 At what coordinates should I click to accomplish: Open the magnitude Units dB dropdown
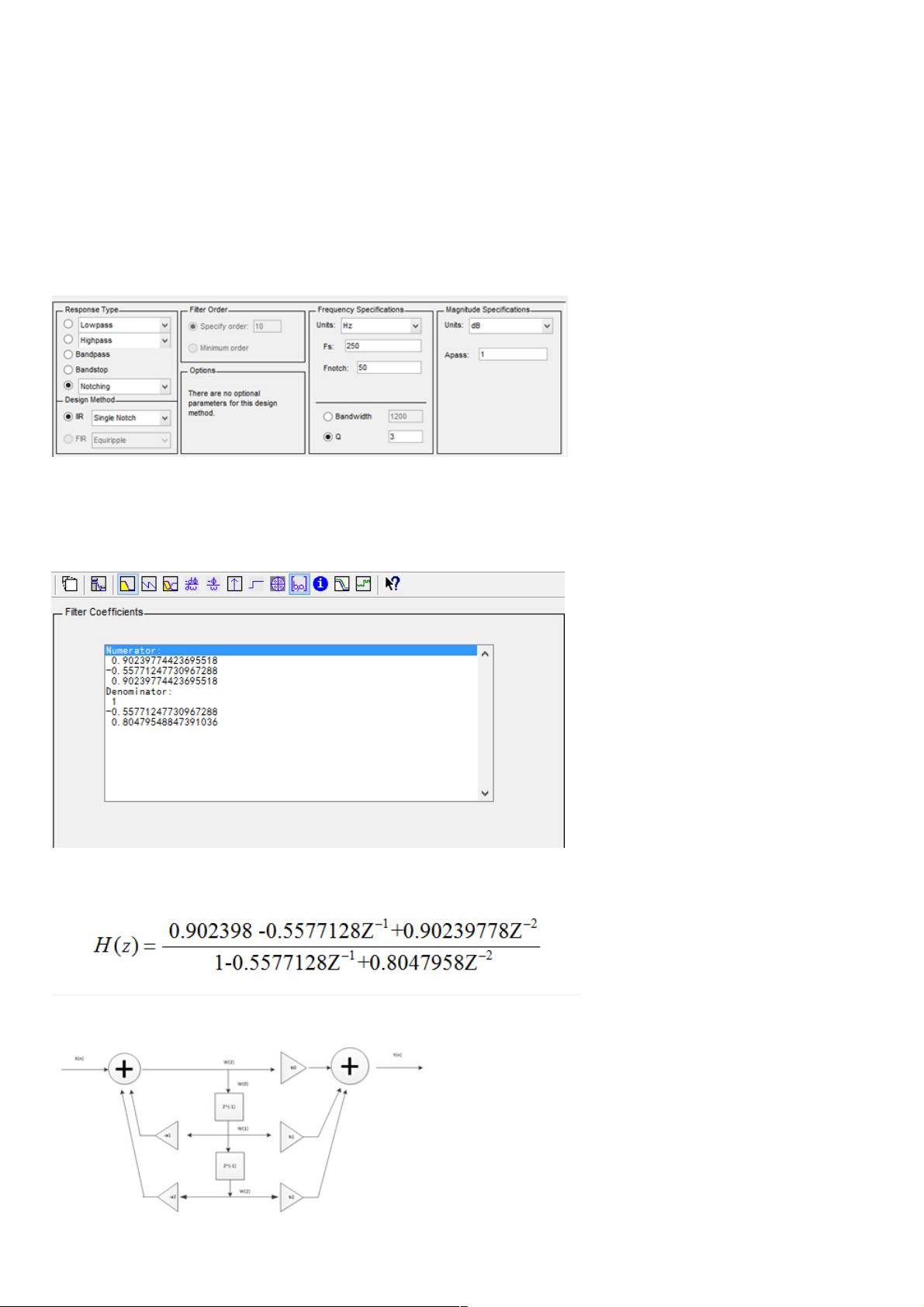pos(547,326)
